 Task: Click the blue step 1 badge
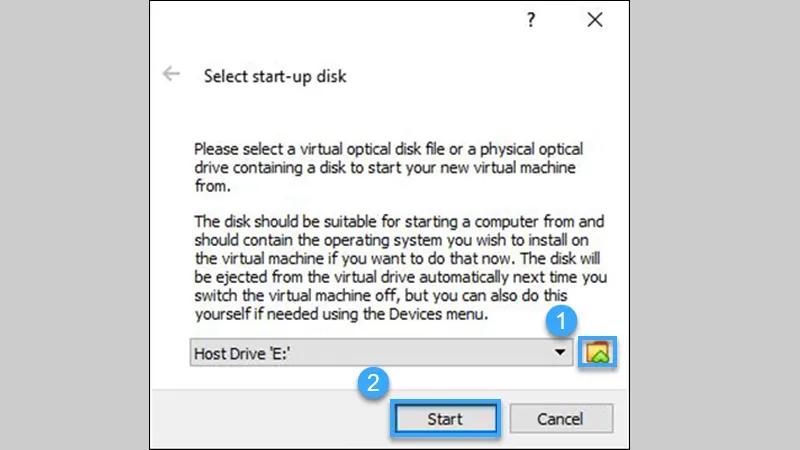pyautogui.click(x=561, y=321)
